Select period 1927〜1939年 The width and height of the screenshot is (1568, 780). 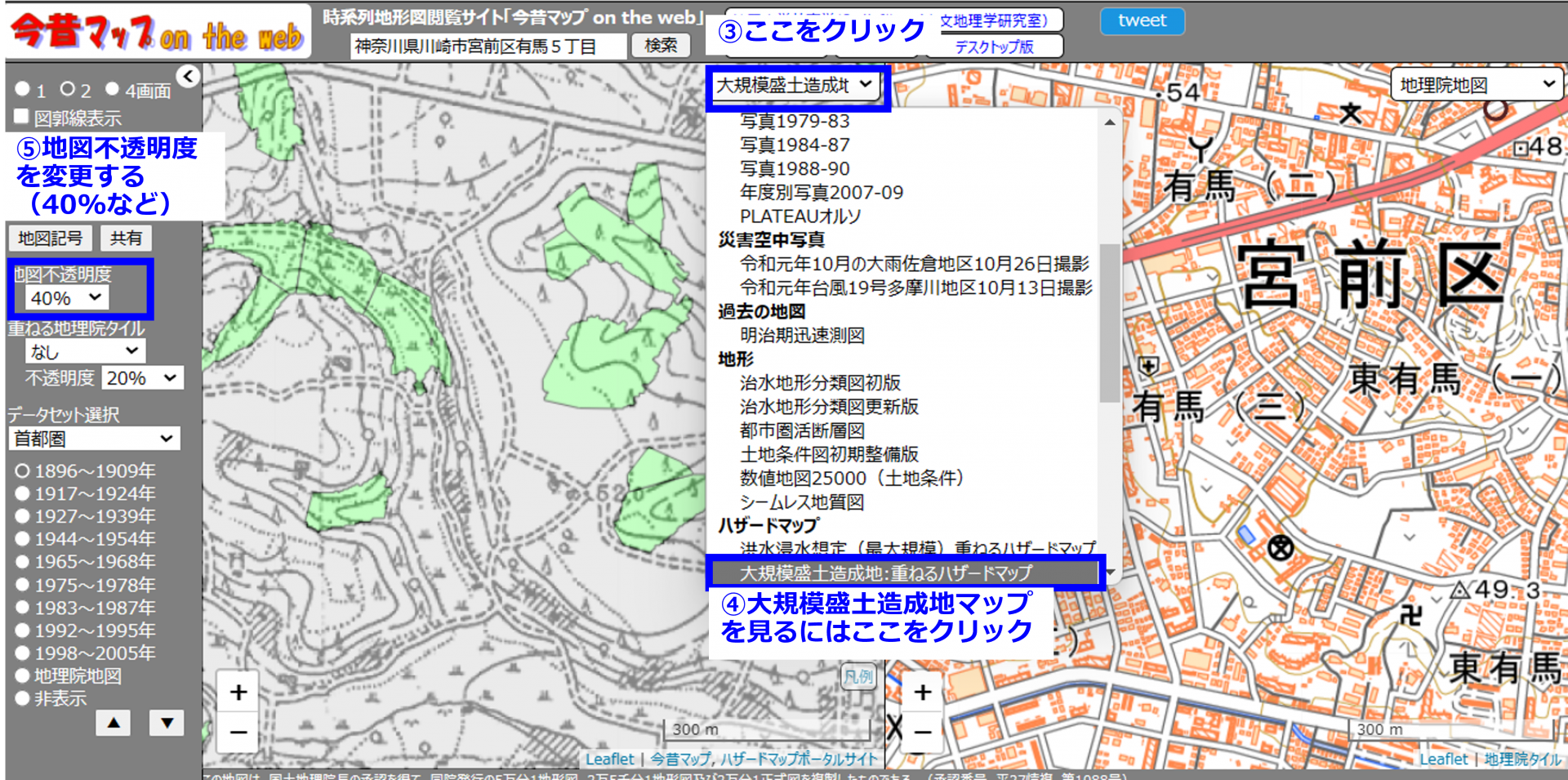pyautogui.click(x=22, y=516)
